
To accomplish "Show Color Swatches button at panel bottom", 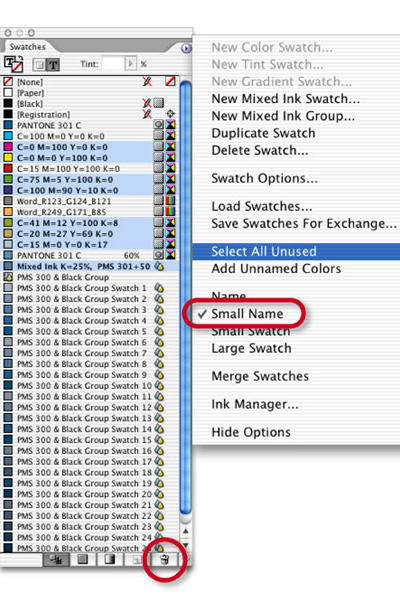I will click(82, 560).
